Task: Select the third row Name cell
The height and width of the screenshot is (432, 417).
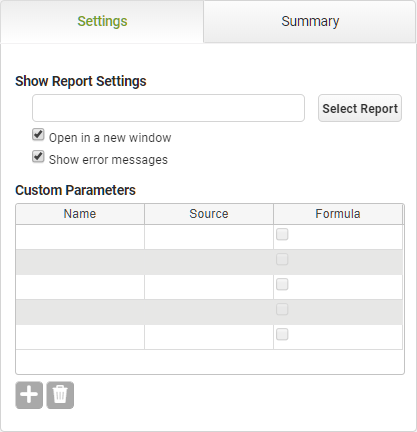Action: pos(80,287)
